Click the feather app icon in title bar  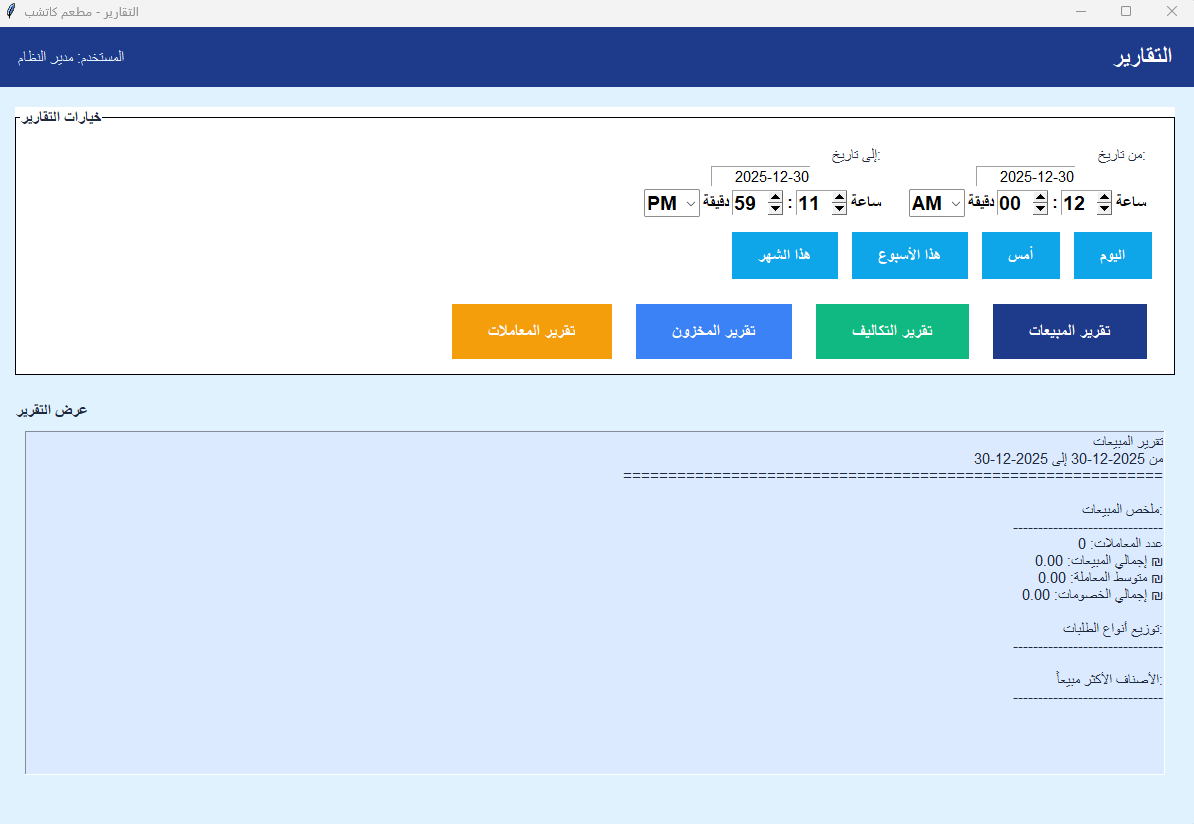coord(11,11)
